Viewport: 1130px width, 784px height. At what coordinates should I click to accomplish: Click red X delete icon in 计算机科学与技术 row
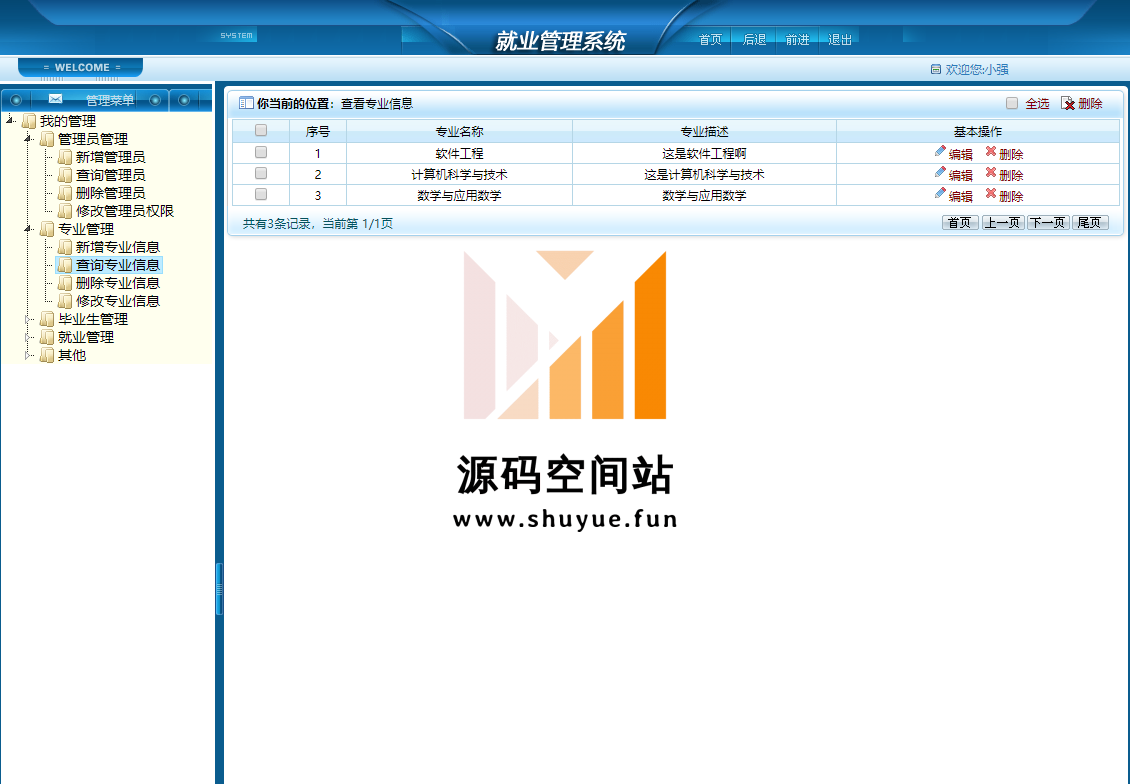(x=991, y=172)
